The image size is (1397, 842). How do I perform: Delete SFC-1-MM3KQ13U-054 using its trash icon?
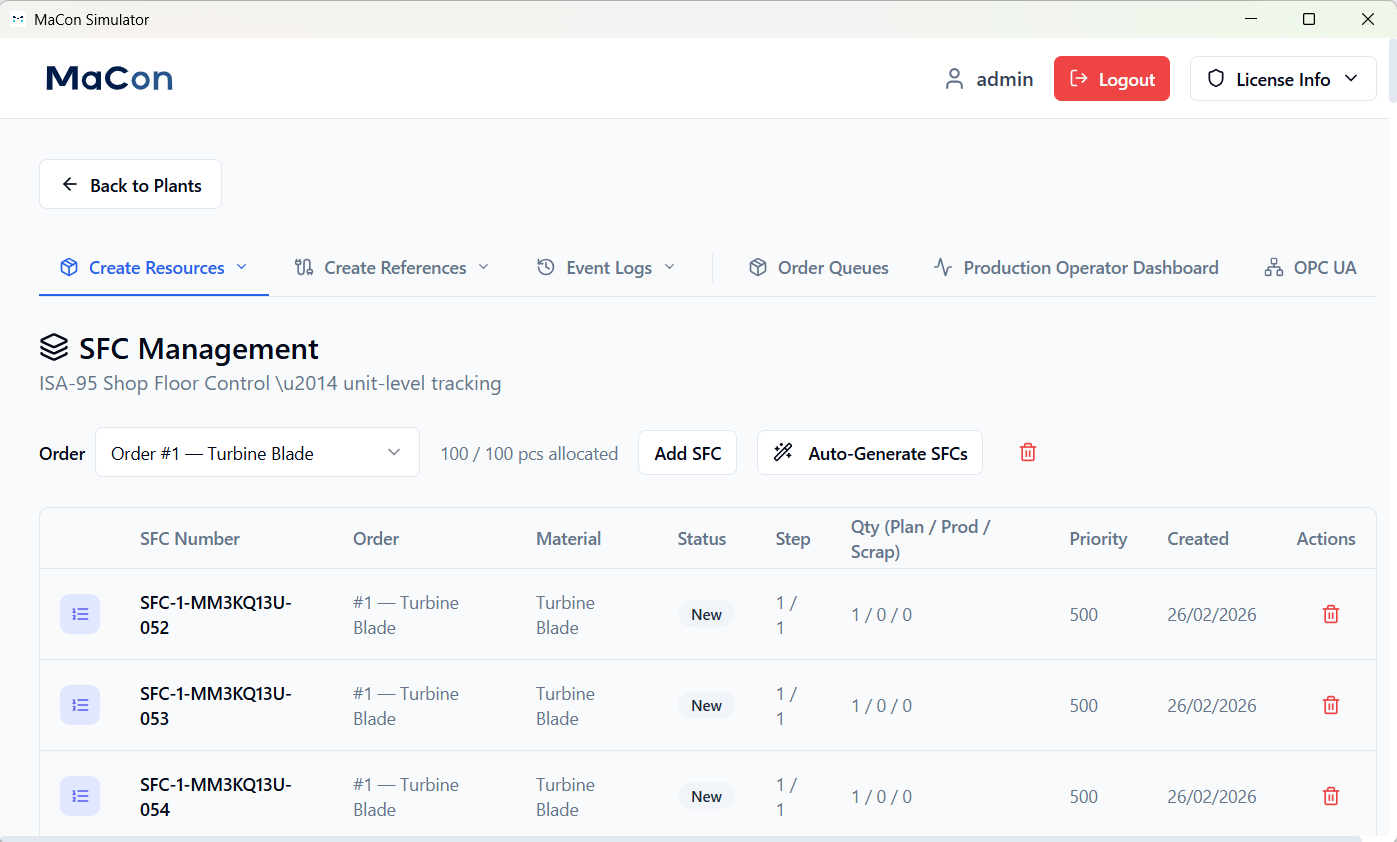[1330, 797]
